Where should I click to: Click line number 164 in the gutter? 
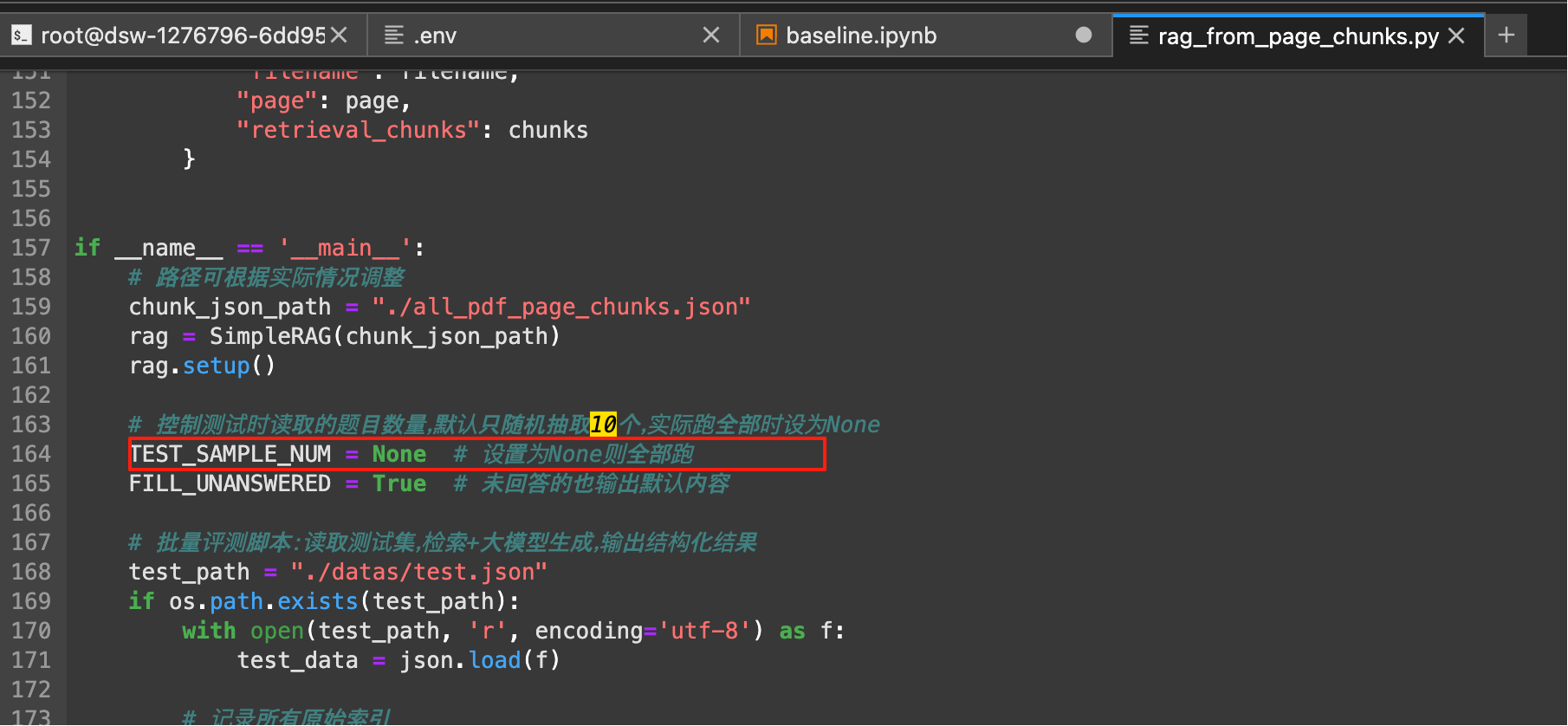pos(31,454)
